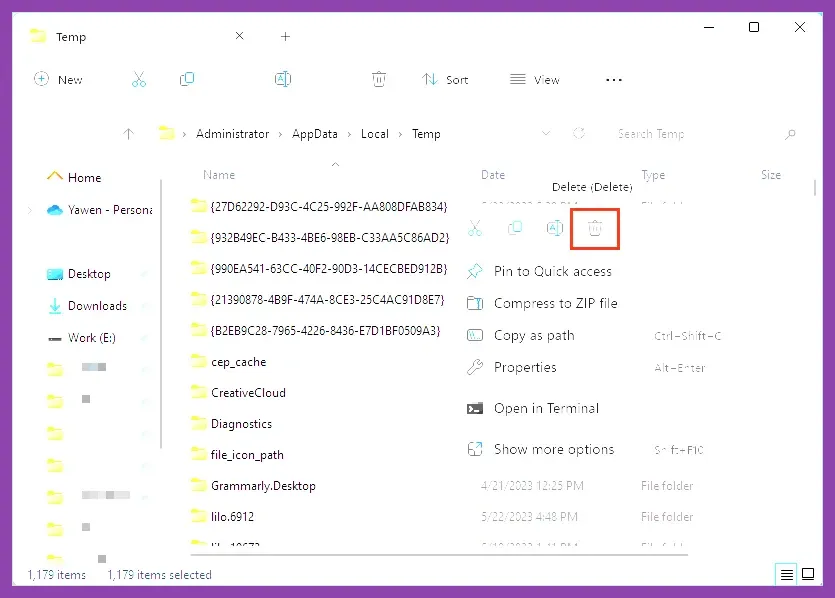Select the lilo.6912 folder
The image size is (835, 598).
223,517
